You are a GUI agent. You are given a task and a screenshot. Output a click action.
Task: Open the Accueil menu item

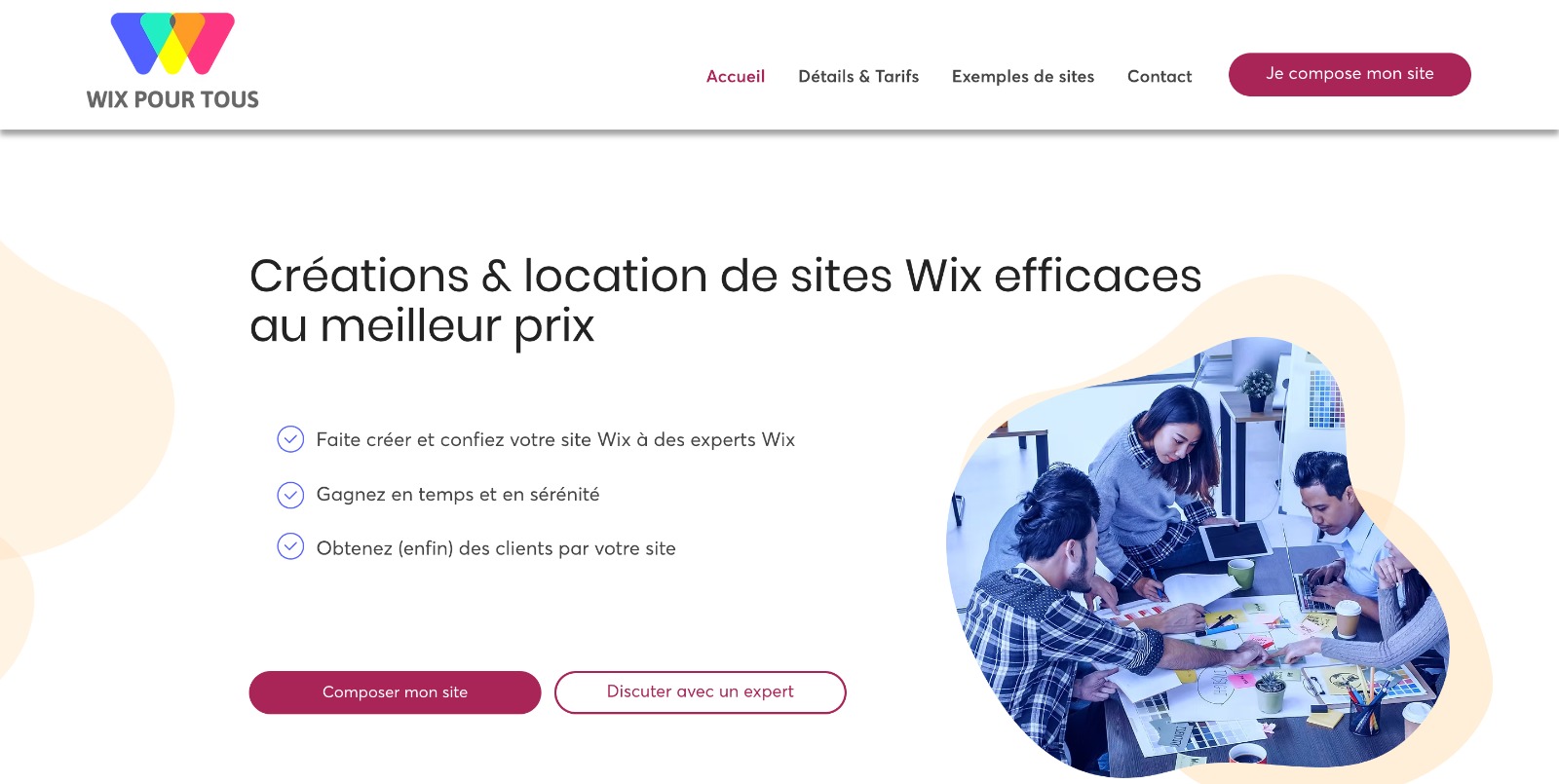coord(736,76)
